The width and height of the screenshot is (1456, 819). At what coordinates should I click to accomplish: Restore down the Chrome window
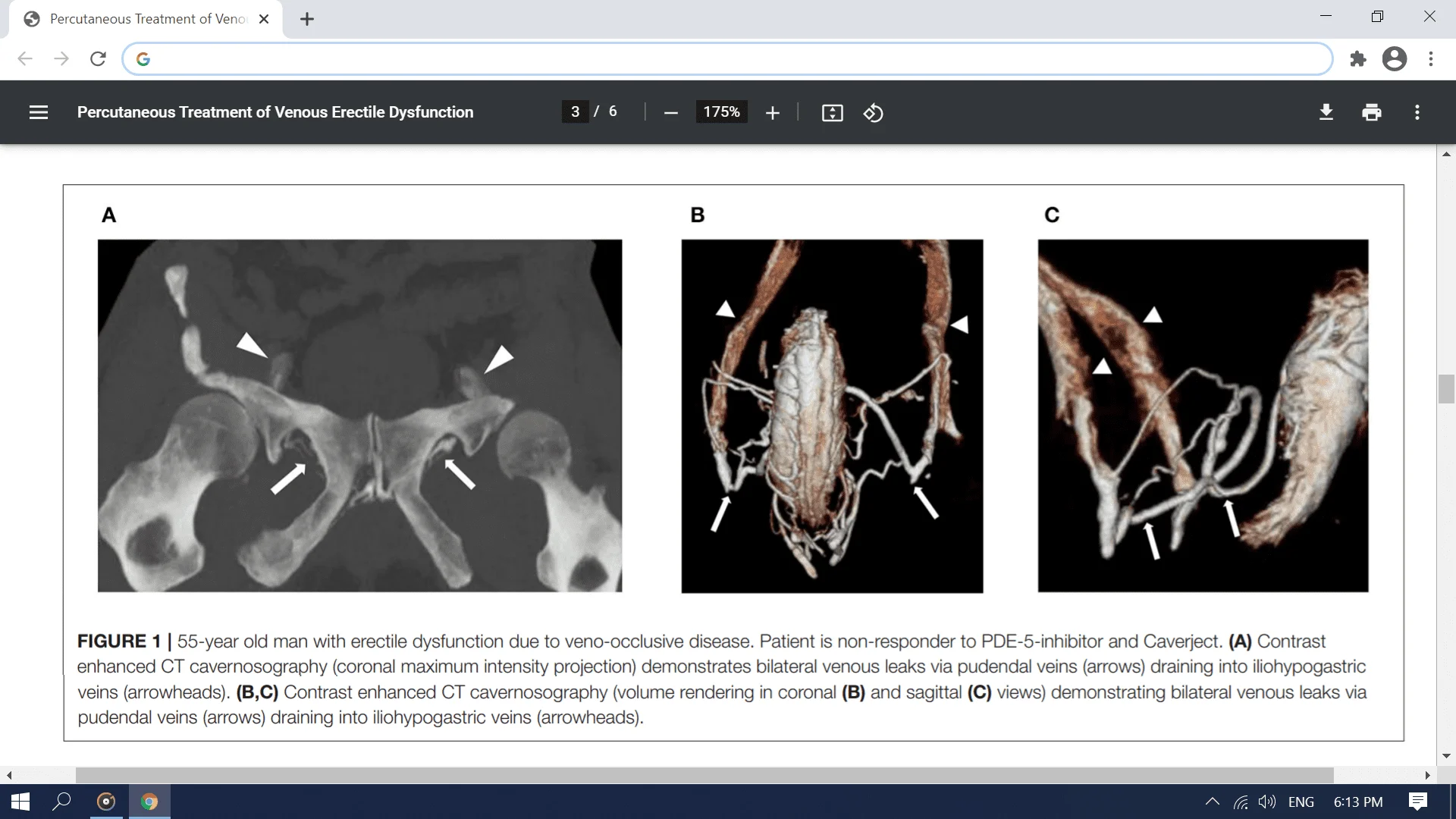[x=1377, y=17]
